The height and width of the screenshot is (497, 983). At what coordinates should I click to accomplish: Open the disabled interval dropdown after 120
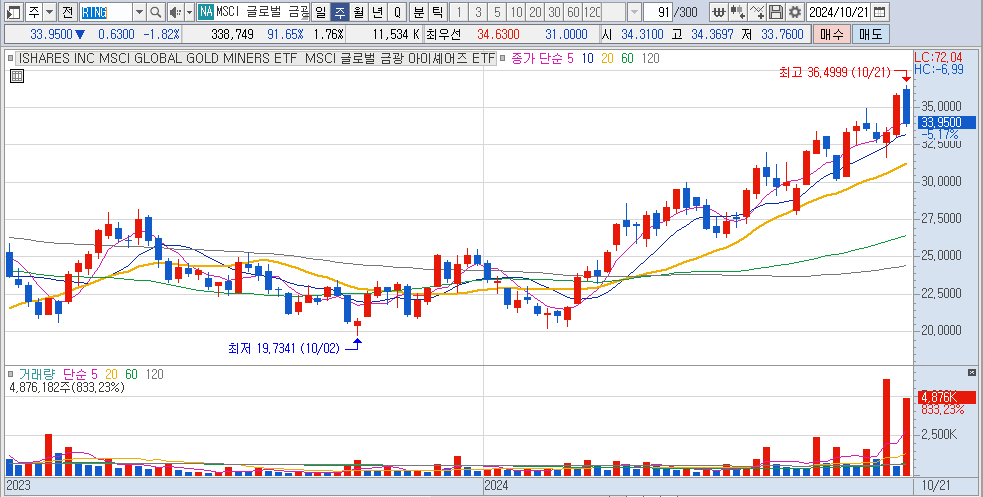coord(634,11)
